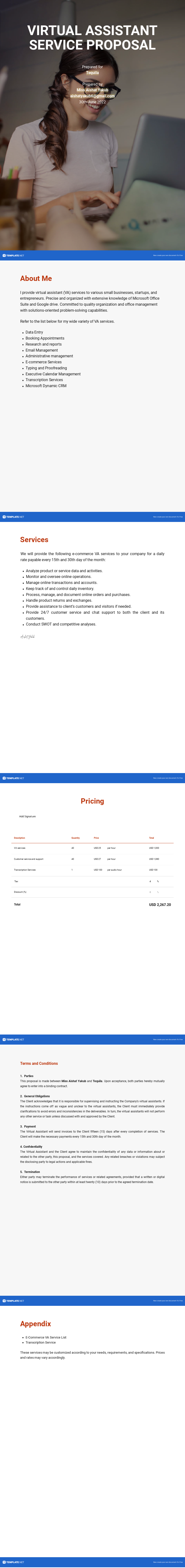This screenshot has width=185, height=1568.
Task: Click the Total column header
Action: point(152,838)
